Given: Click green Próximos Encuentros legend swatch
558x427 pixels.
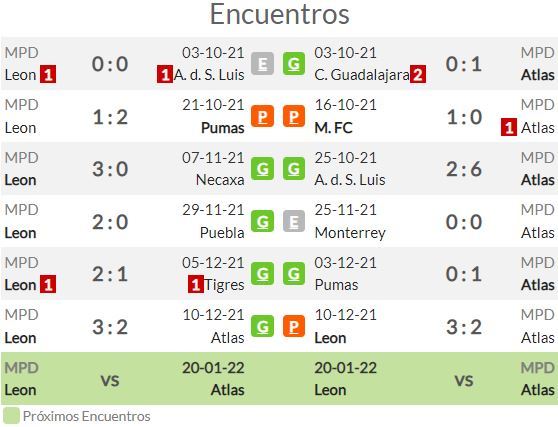Looking at the screenshot, I should pyautogui.click(x=11, y=416).
